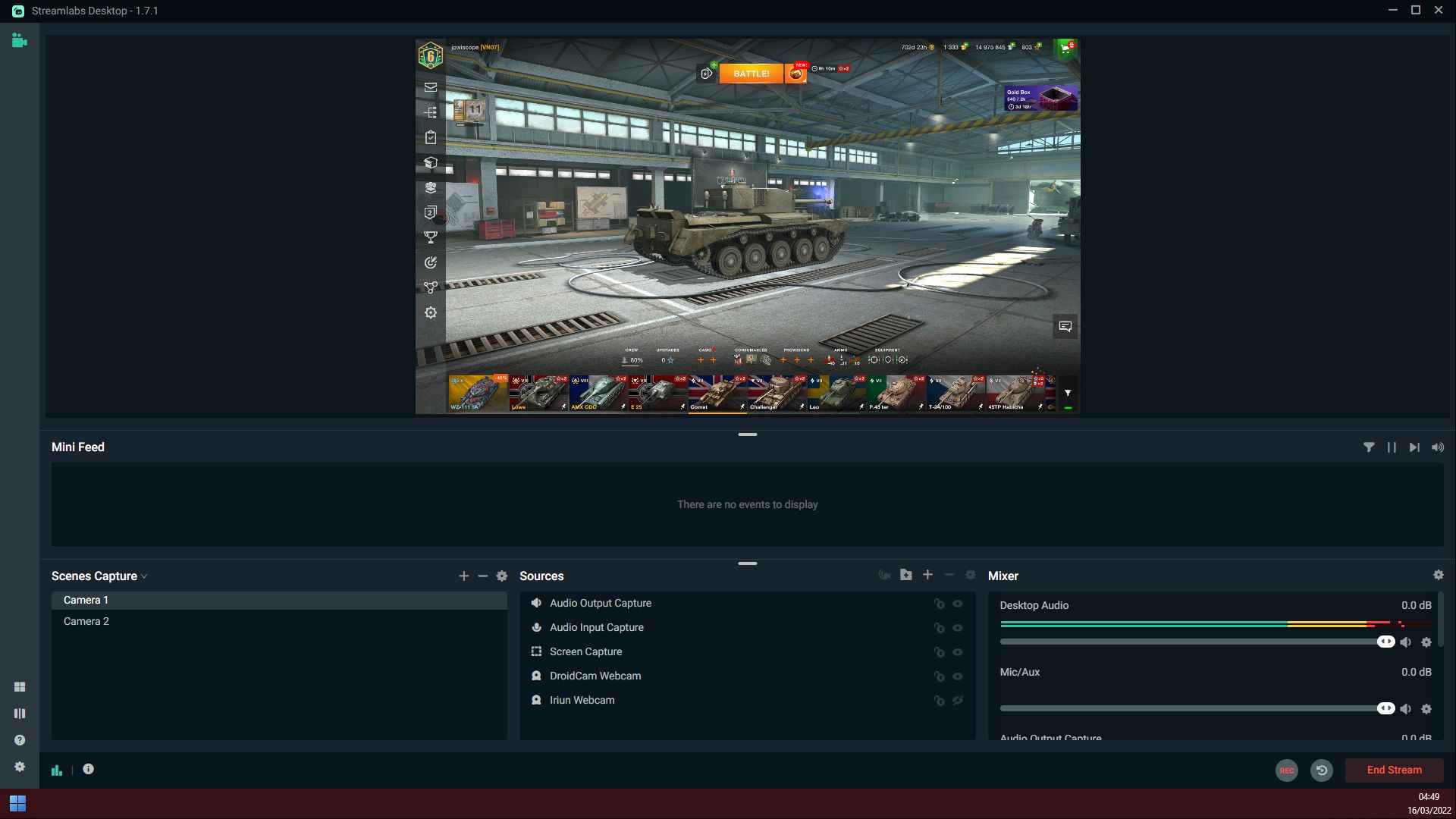Image resolution: width=1456 pixels, height=819 pixels.
Task: Open performance stats bar chart icon
Action: [x=57, y=770]
